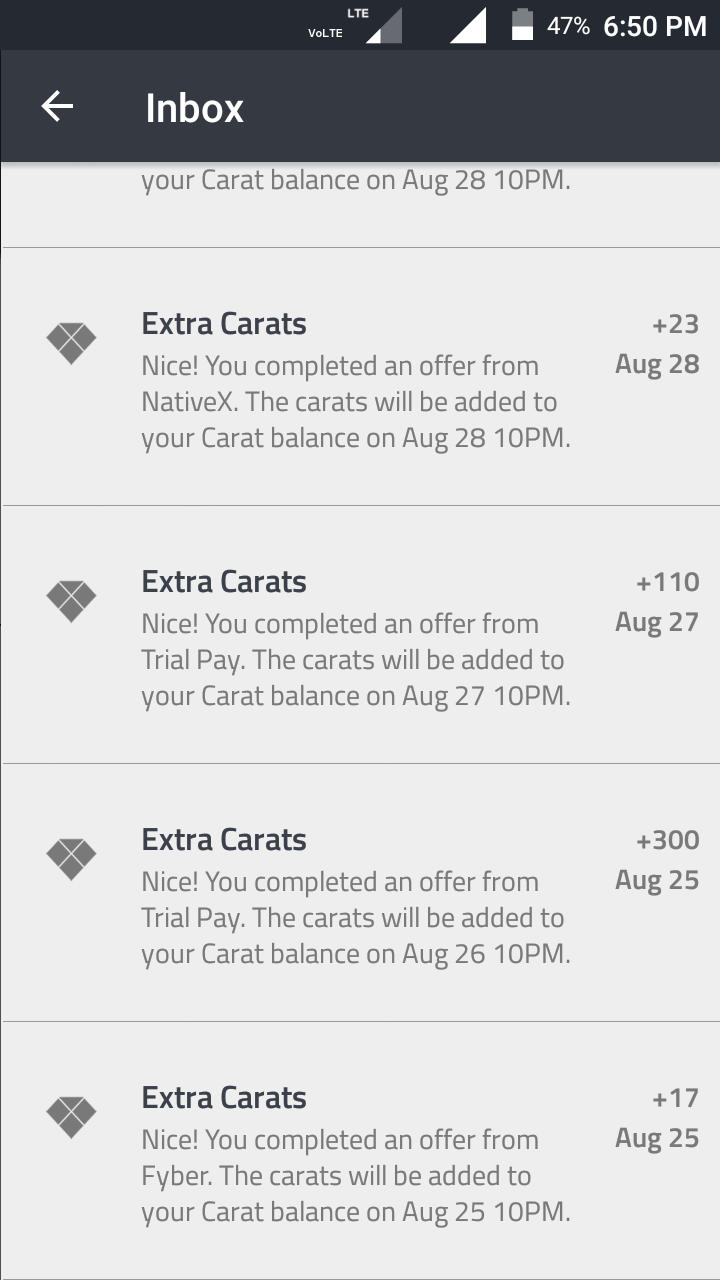Tap the battery icon in status bar
Viewport: 720px width, 1280px height.
522,25
